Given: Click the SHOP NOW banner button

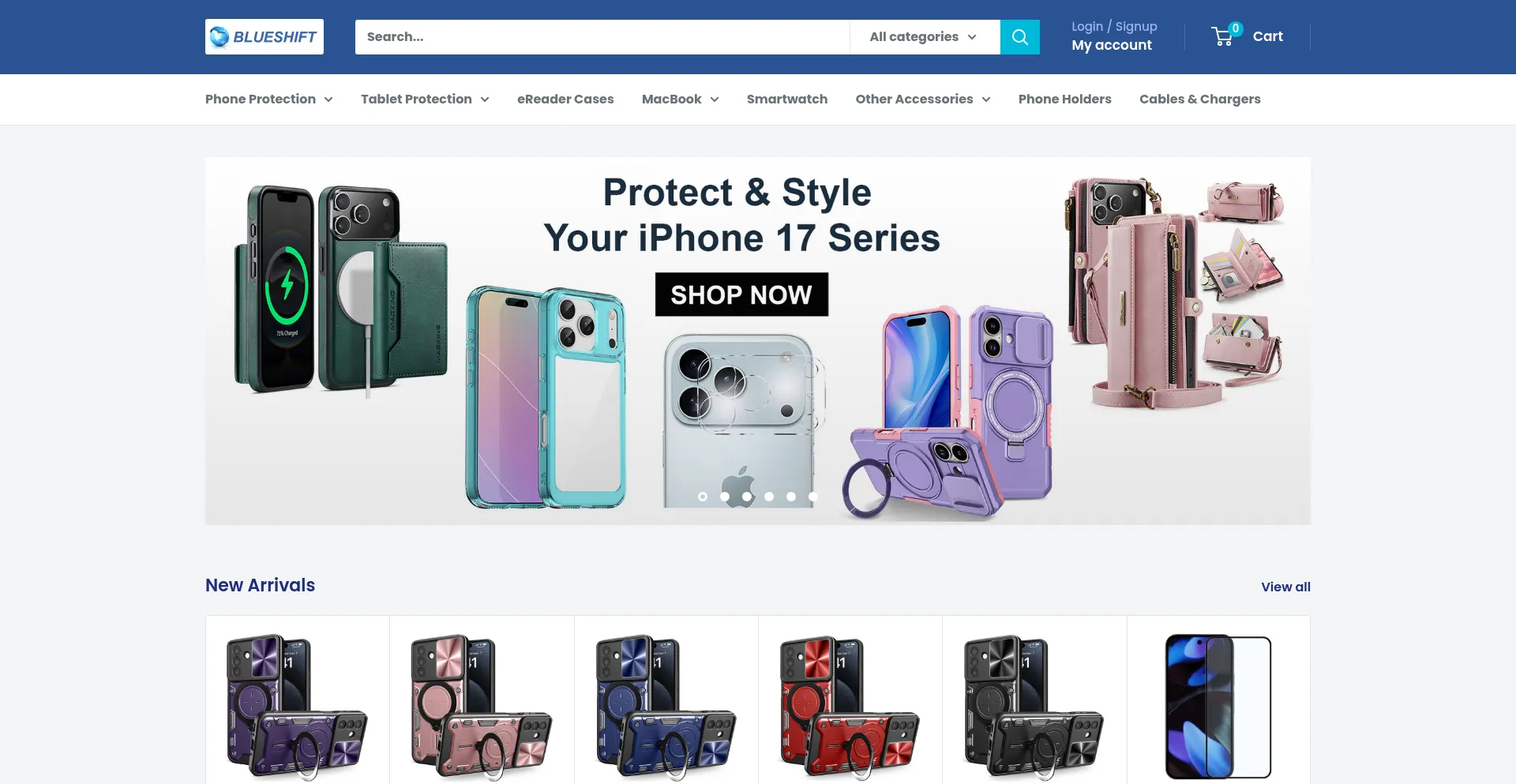Looking at the screenshot, I should (x=741, y=294).
